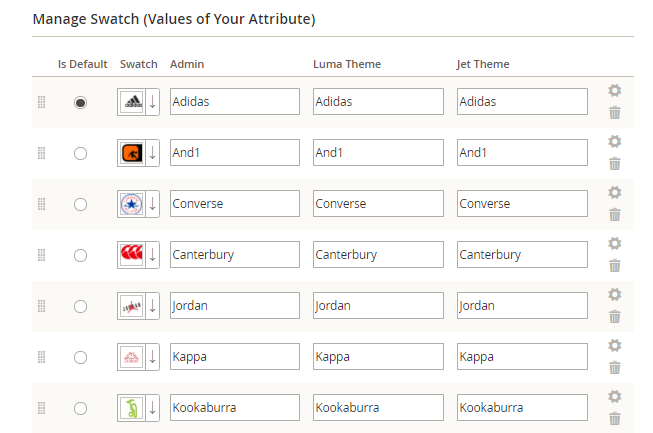Click the gear icon in the Kookaburra row
The width and height of the screenshot is (653, 433).
(615, 396)
